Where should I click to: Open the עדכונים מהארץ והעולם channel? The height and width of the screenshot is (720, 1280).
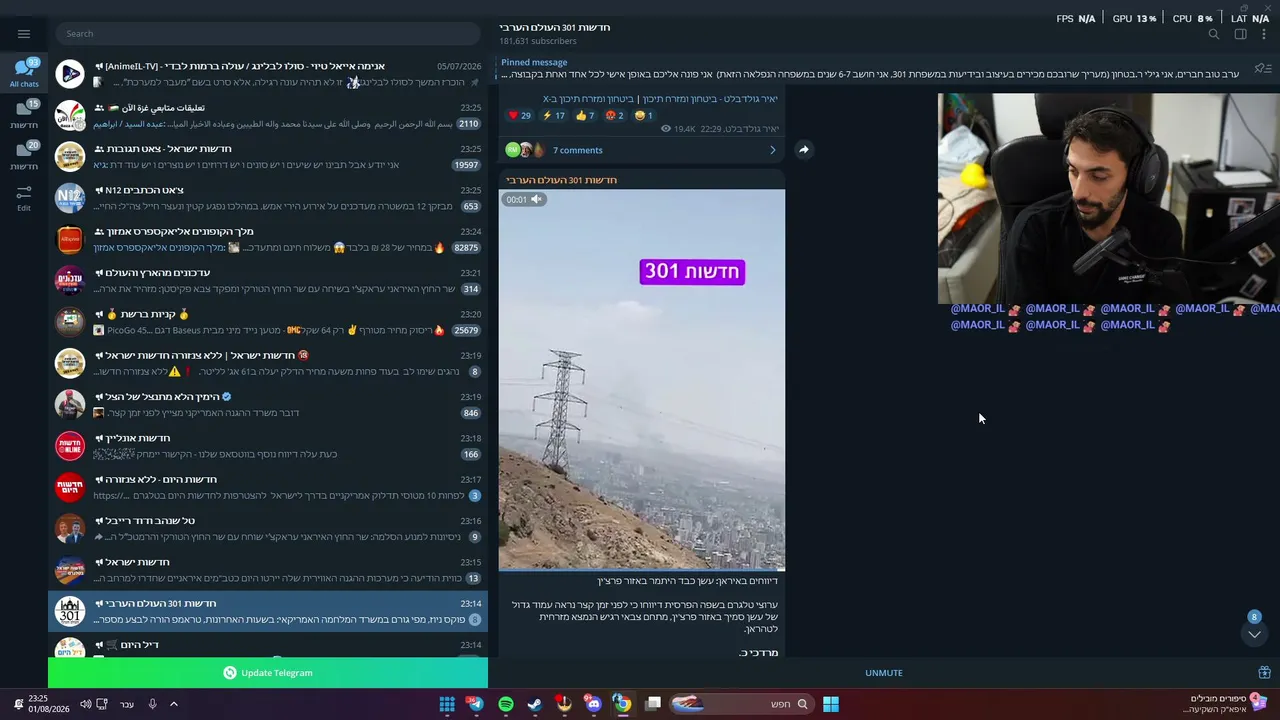tap(268, 280)
